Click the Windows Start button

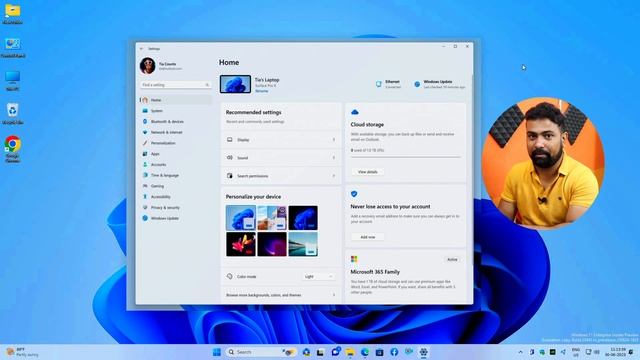tap(216, 352)
